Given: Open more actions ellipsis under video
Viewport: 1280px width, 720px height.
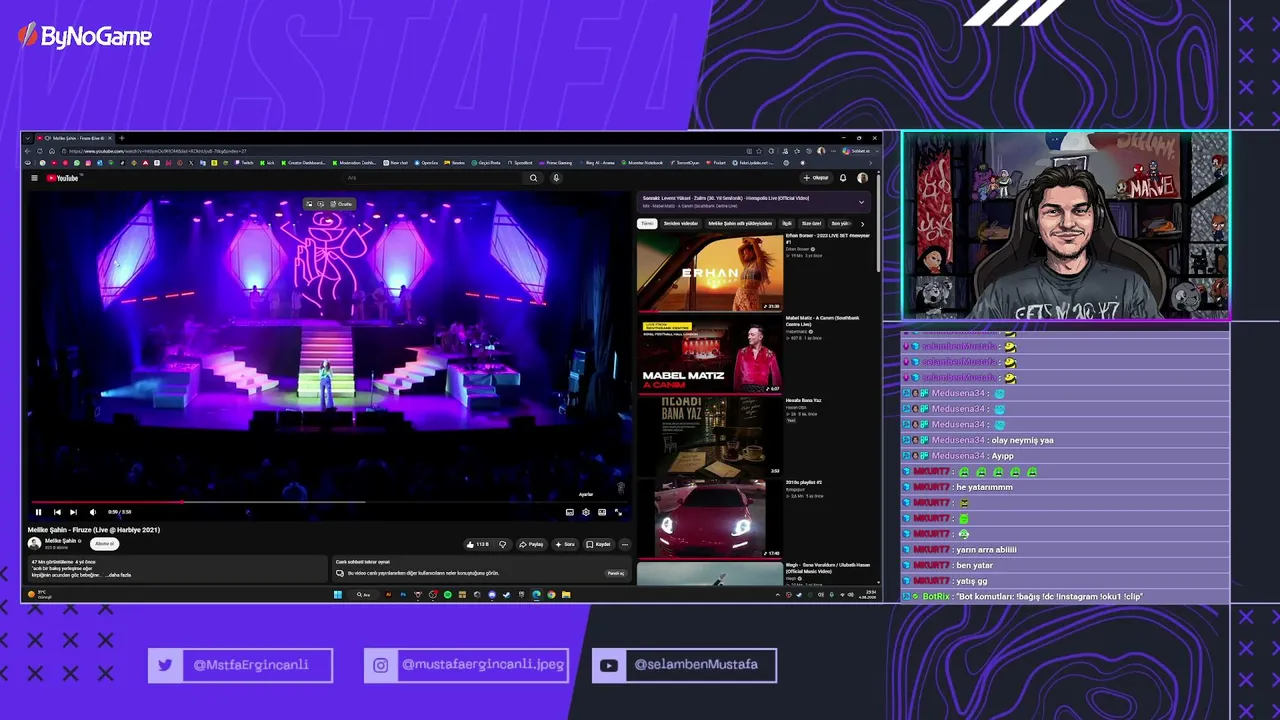Looking at the screenshot, I should pyautogui.click(x=625, y=544).
